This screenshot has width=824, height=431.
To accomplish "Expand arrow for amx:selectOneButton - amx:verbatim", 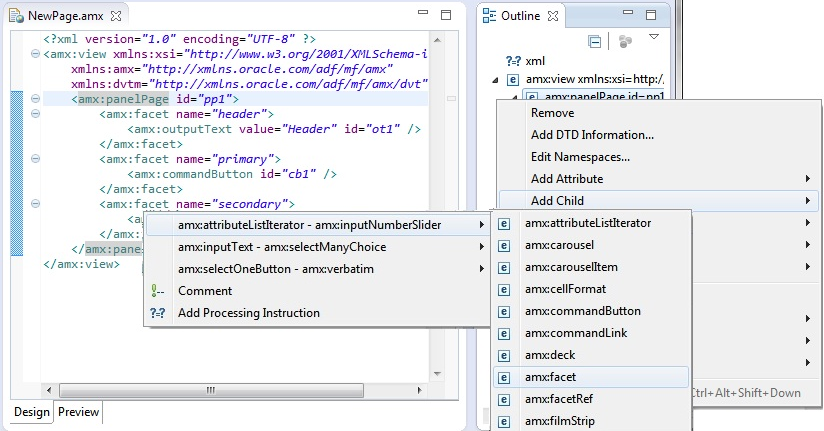I will coord(481,269).
